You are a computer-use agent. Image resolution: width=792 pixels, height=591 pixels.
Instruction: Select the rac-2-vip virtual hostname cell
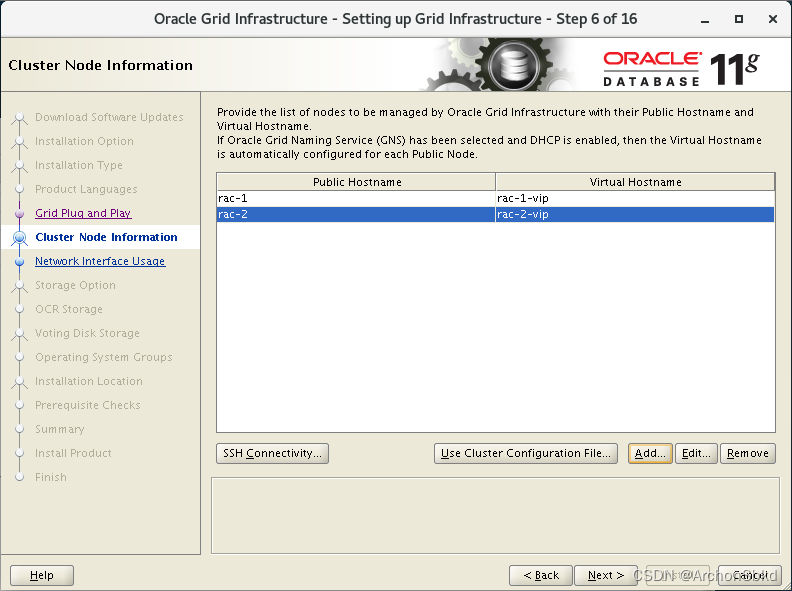(x=635, y=214)
